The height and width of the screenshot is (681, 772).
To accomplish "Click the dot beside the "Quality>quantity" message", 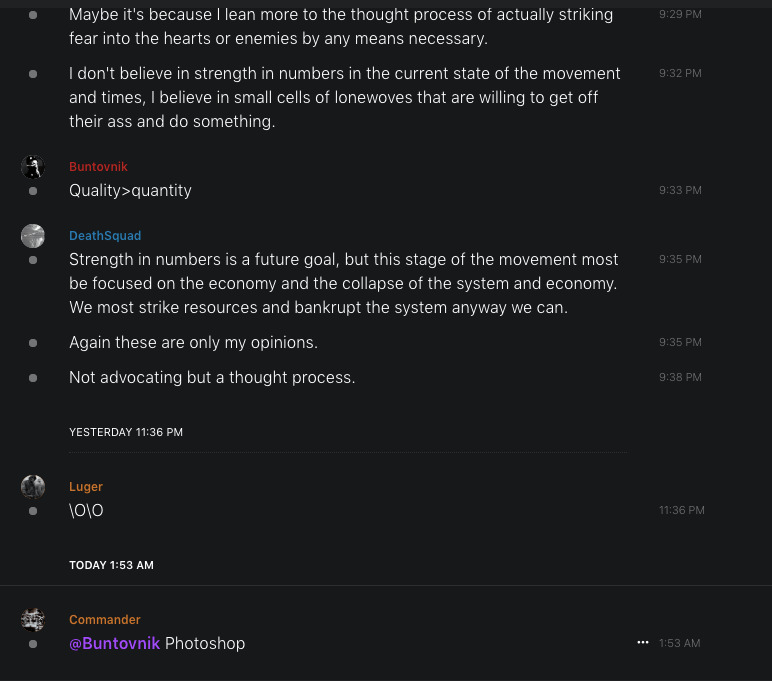I will tap(33, 190).
